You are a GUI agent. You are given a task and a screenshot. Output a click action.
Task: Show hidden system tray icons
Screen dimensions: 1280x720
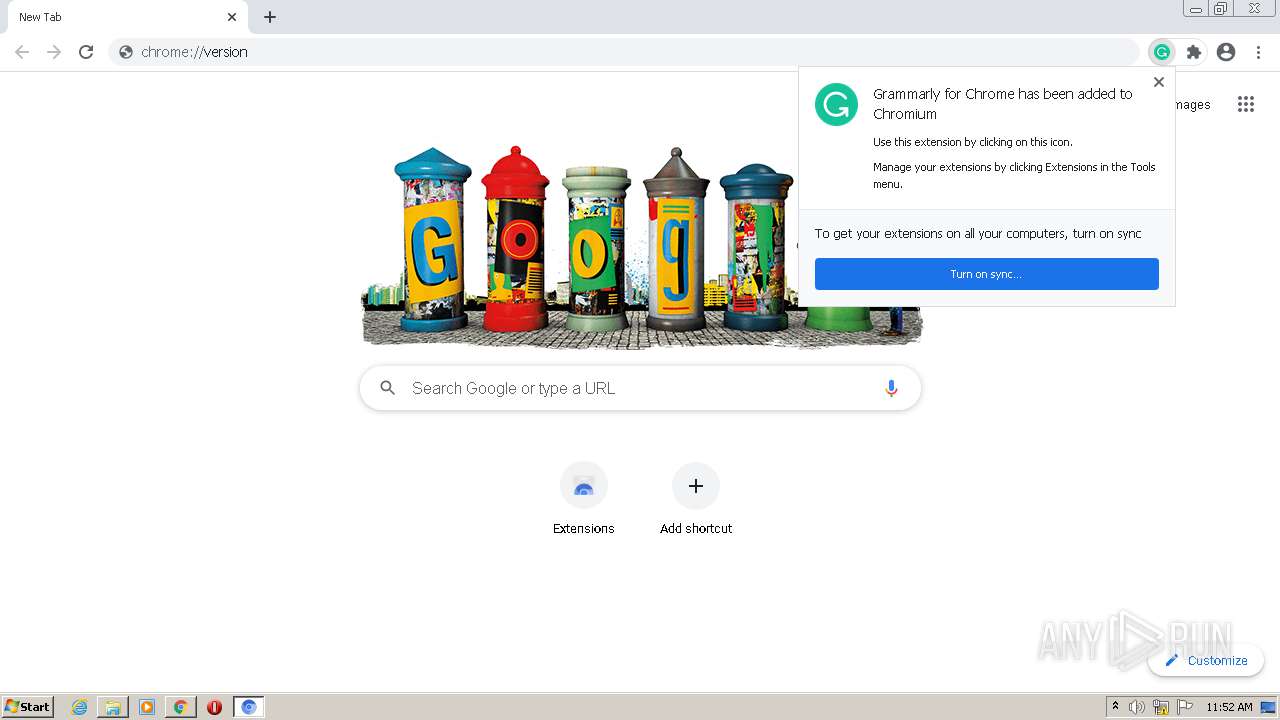pyautogui.click(x=1115, y=706)
